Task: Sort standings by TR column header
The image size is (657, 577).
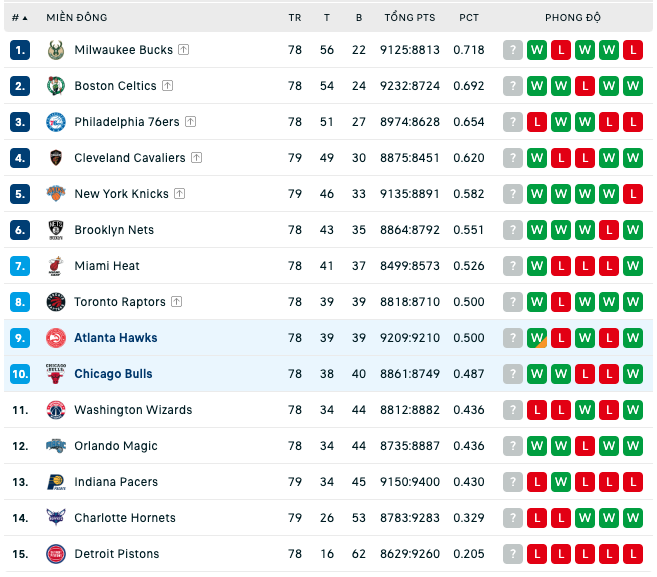Action: pos(295,18)
